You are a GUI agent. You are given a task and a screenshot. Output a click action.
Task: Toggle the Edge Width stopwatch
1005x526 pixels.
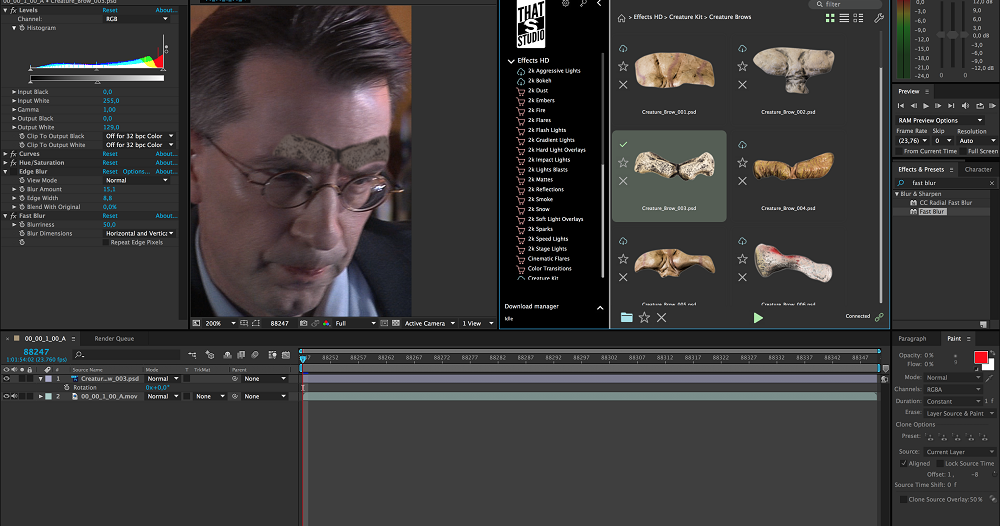coord(22,198)
